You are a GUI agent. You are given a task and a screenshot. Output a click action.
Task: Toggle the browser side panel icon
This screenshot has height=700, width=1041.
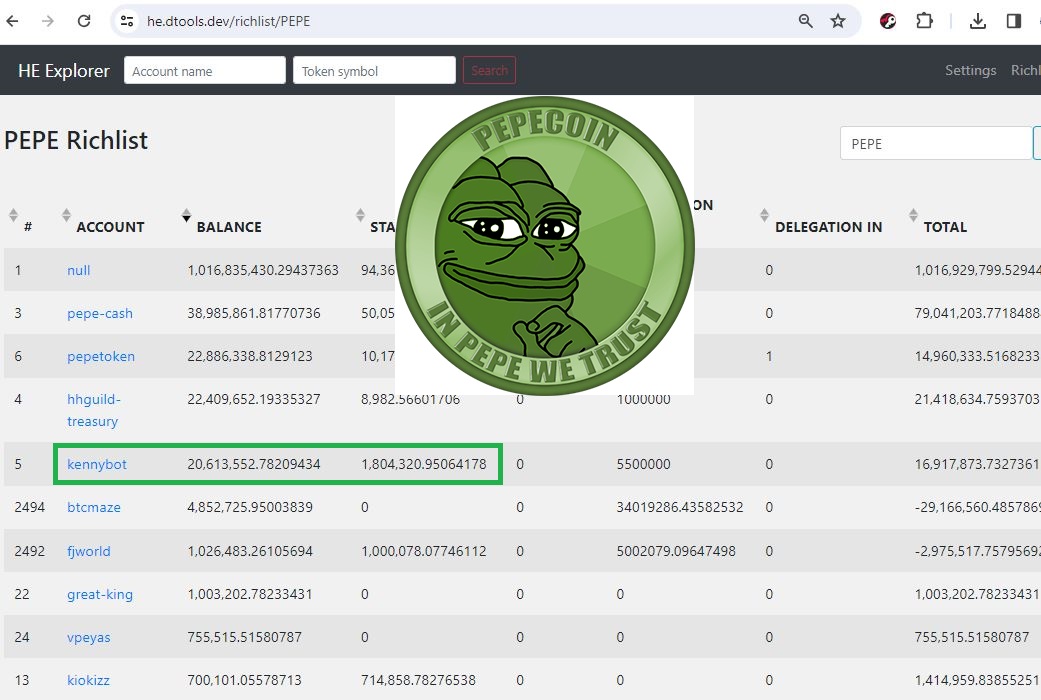(x=1014, y=21)
